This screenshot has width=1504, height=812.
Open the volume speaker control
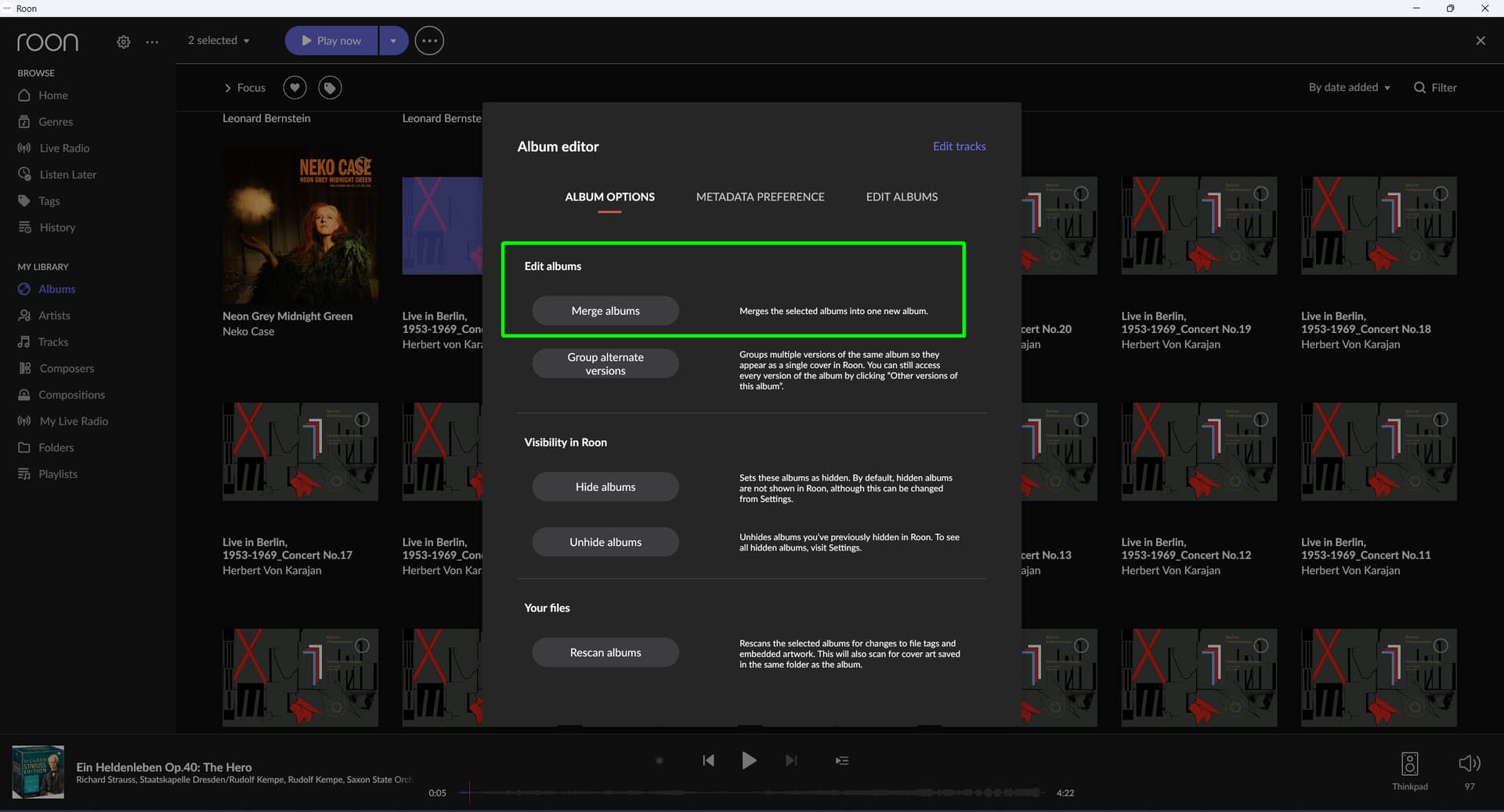(x=1469, y=763)
